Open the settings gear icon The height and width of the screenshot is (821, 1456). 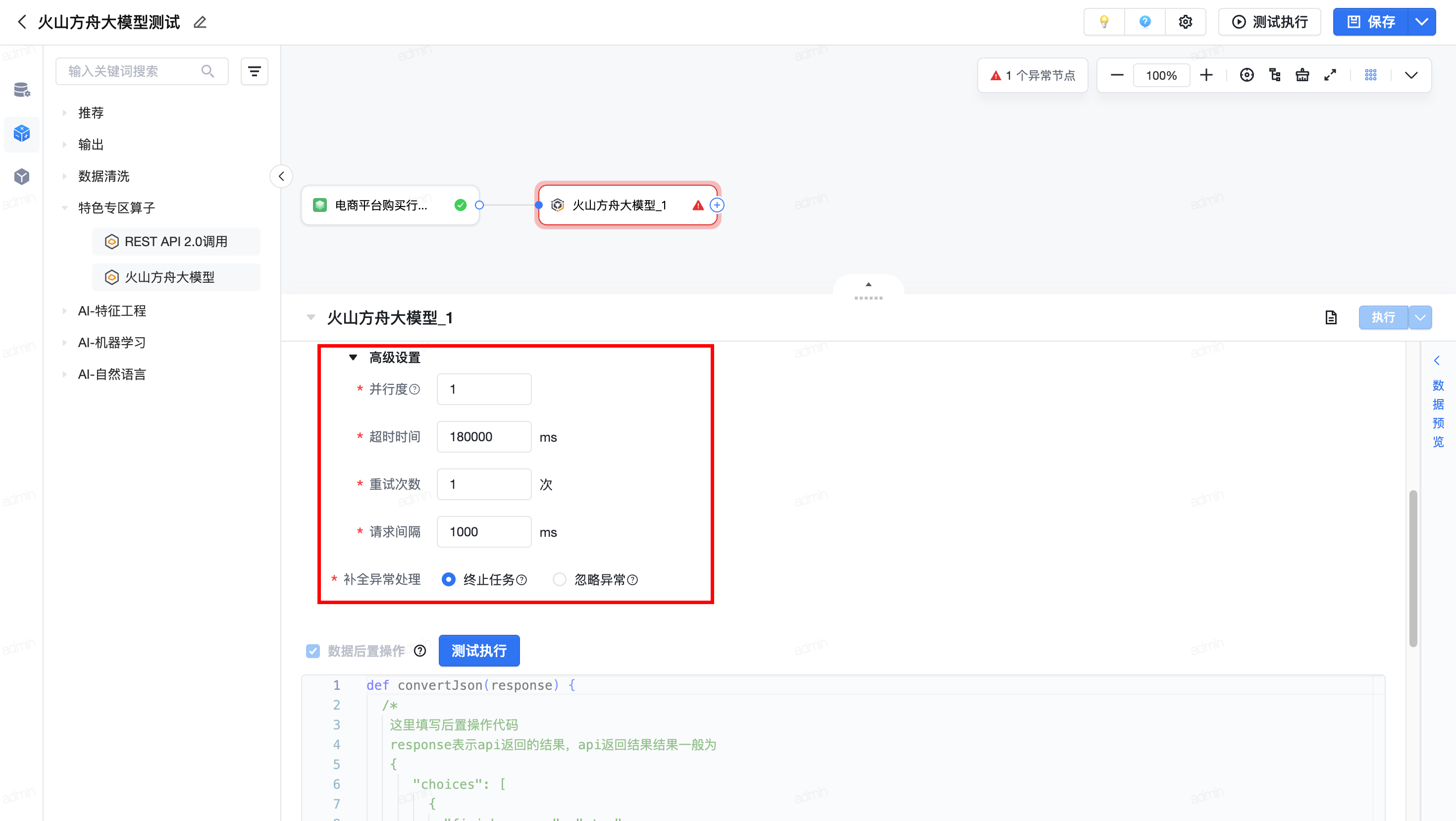click(x=1185, y=22)
